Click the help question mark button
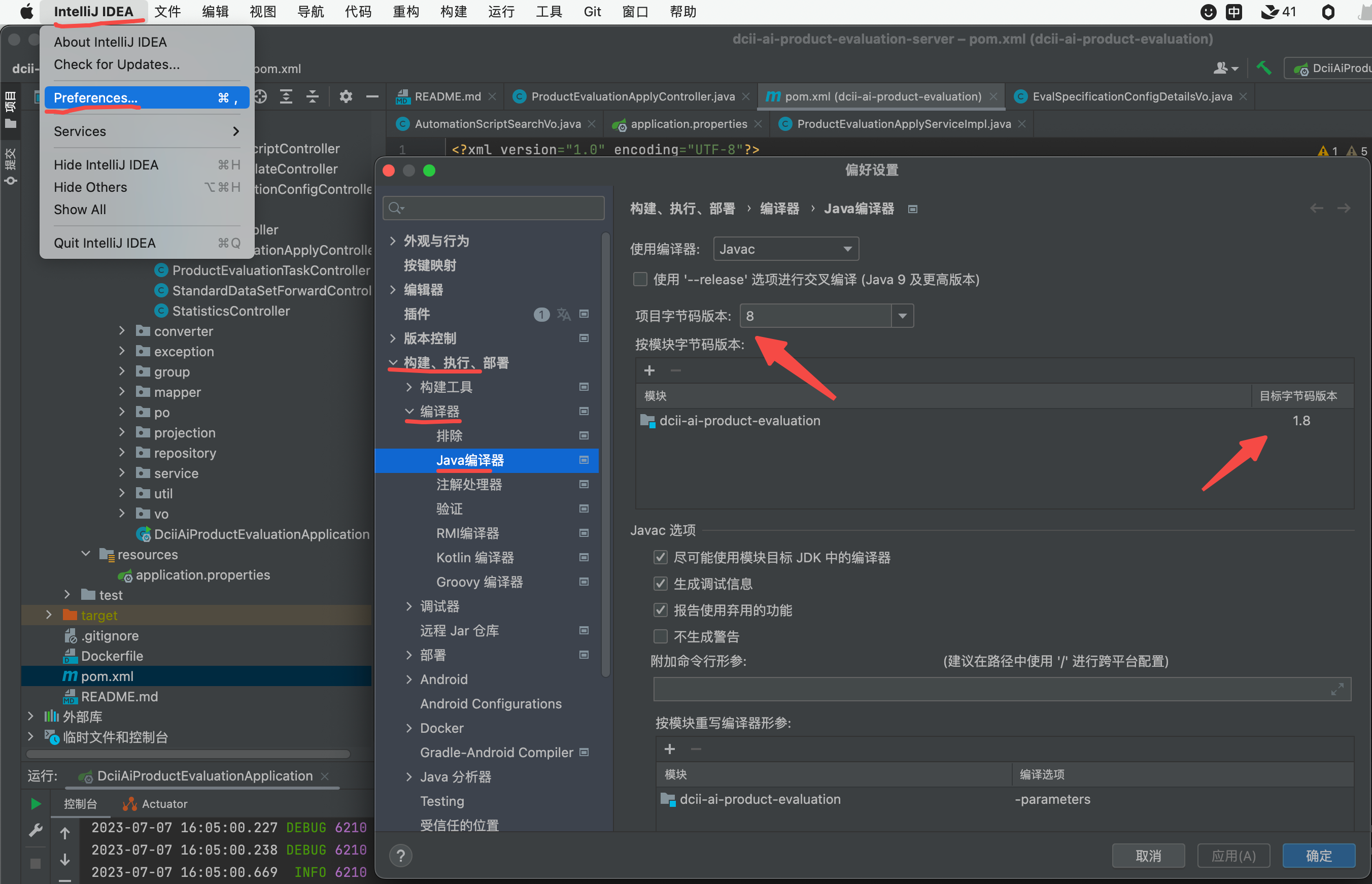Viewport: 1372px width, 884px height. [x=400, y=855]
